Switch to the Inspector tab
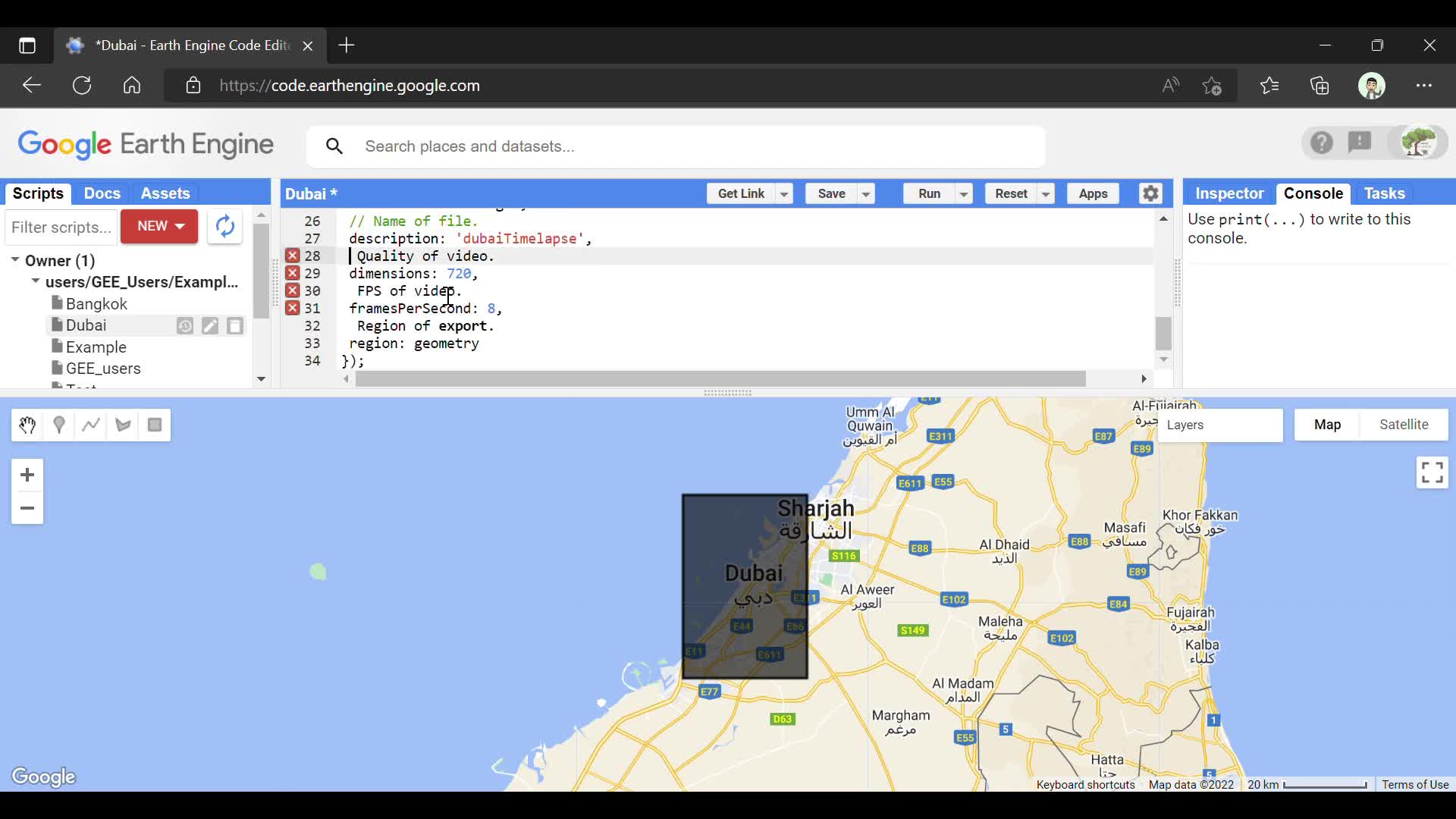Viewport: 1456px width, 819px height. tap(1229, 193)
